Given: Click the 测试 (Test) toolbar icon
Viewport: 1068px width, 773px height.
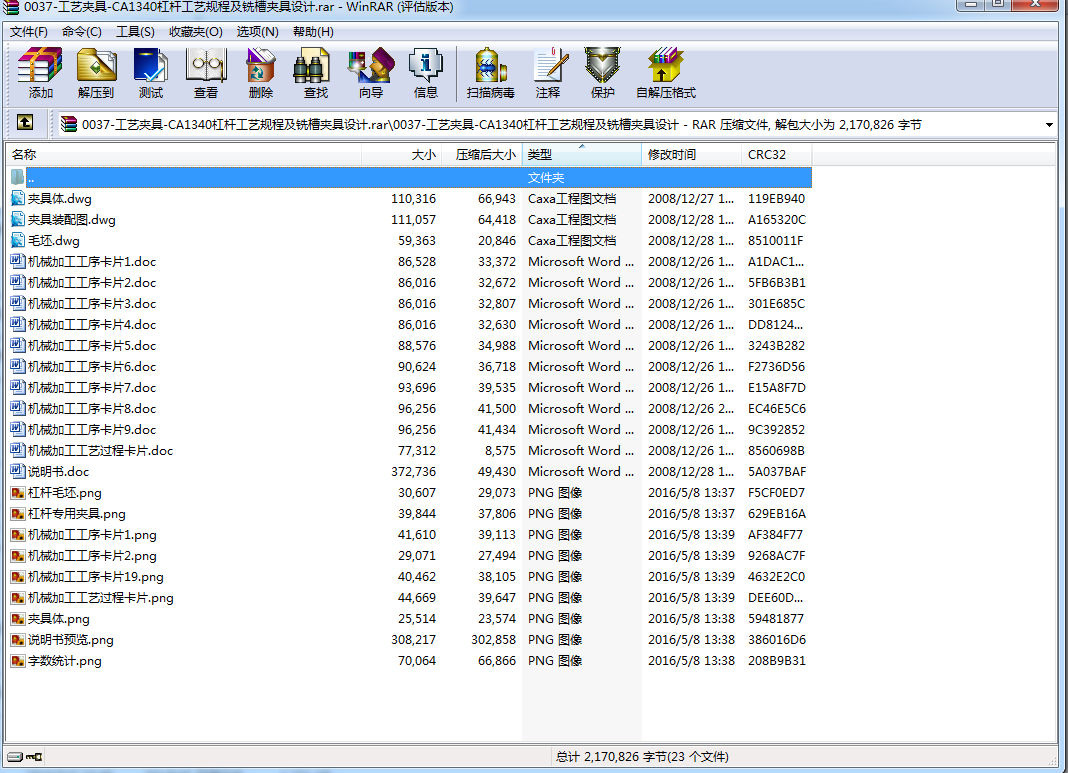Looking at the screenshot, I should click(151, 65).
